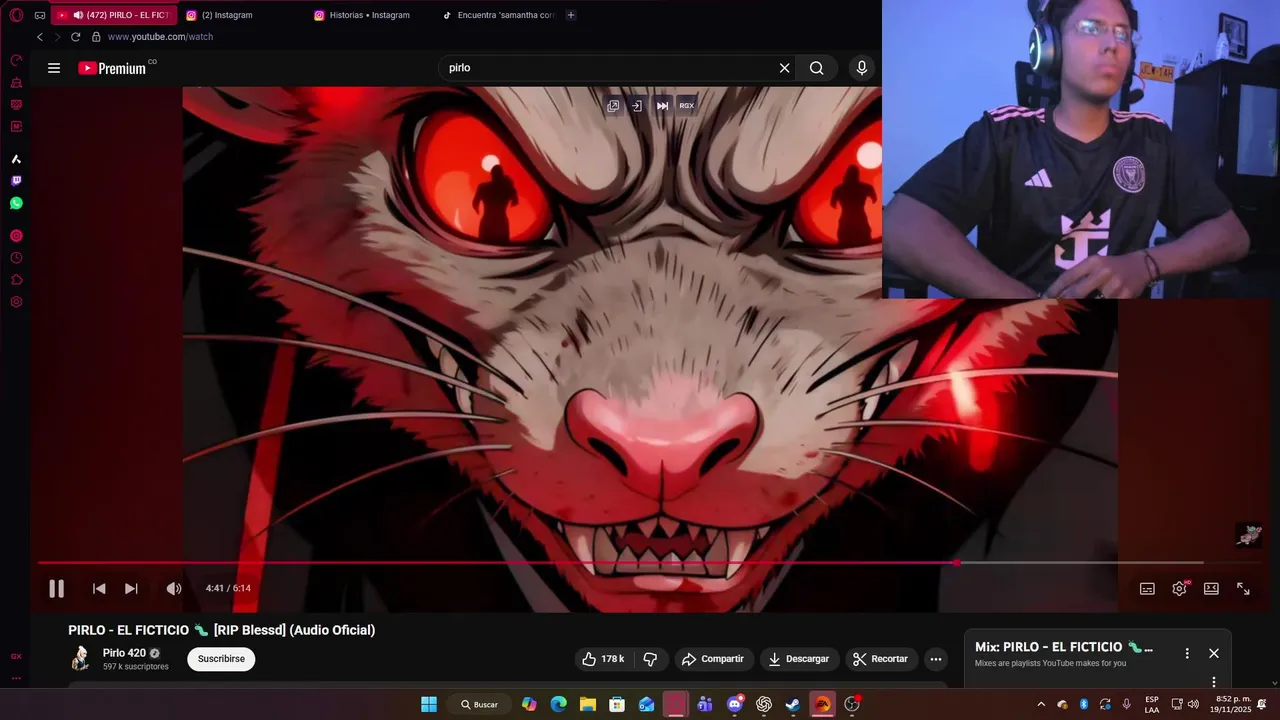
Task: Open GX Corner gamepad icon
Action: point(40,15)
